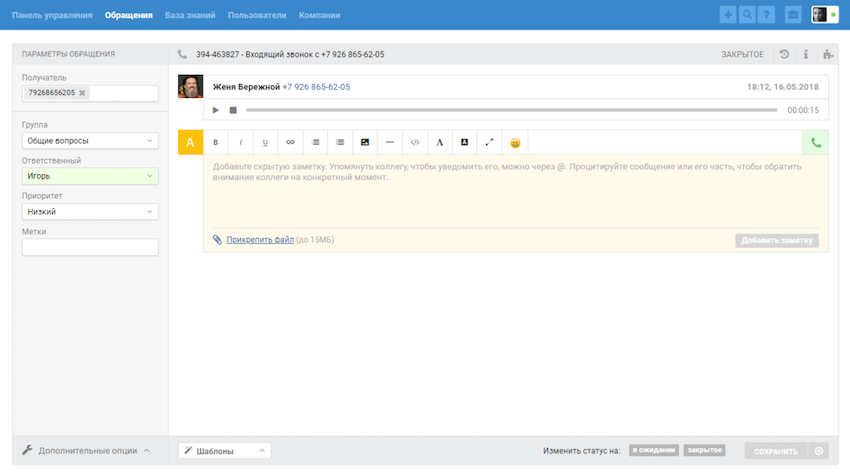850x476 pixels.
Task: Open the Группа dropdown
Action: click(x=90, y=140)
